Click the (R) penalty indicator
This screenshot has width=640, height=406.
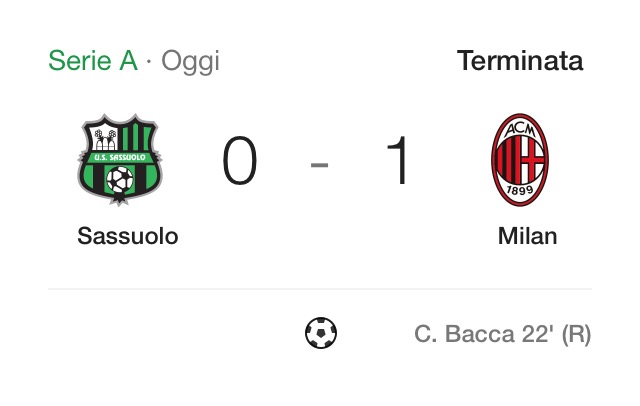(x=576, y=335)
